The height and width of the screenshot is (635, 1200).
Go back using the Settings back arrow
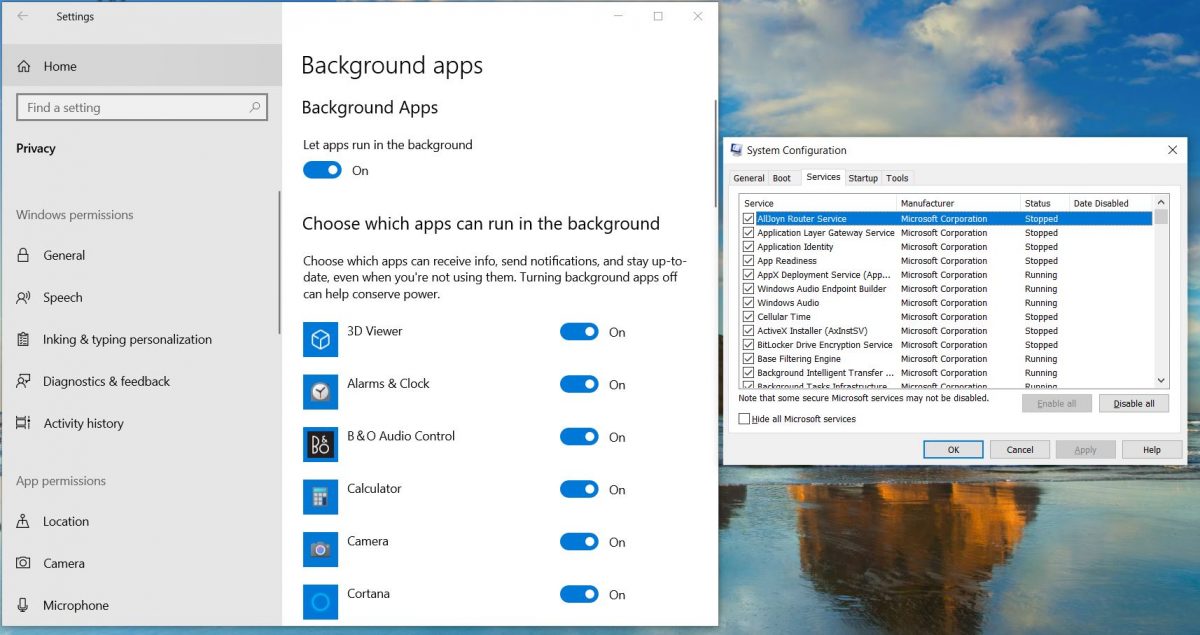23,16
